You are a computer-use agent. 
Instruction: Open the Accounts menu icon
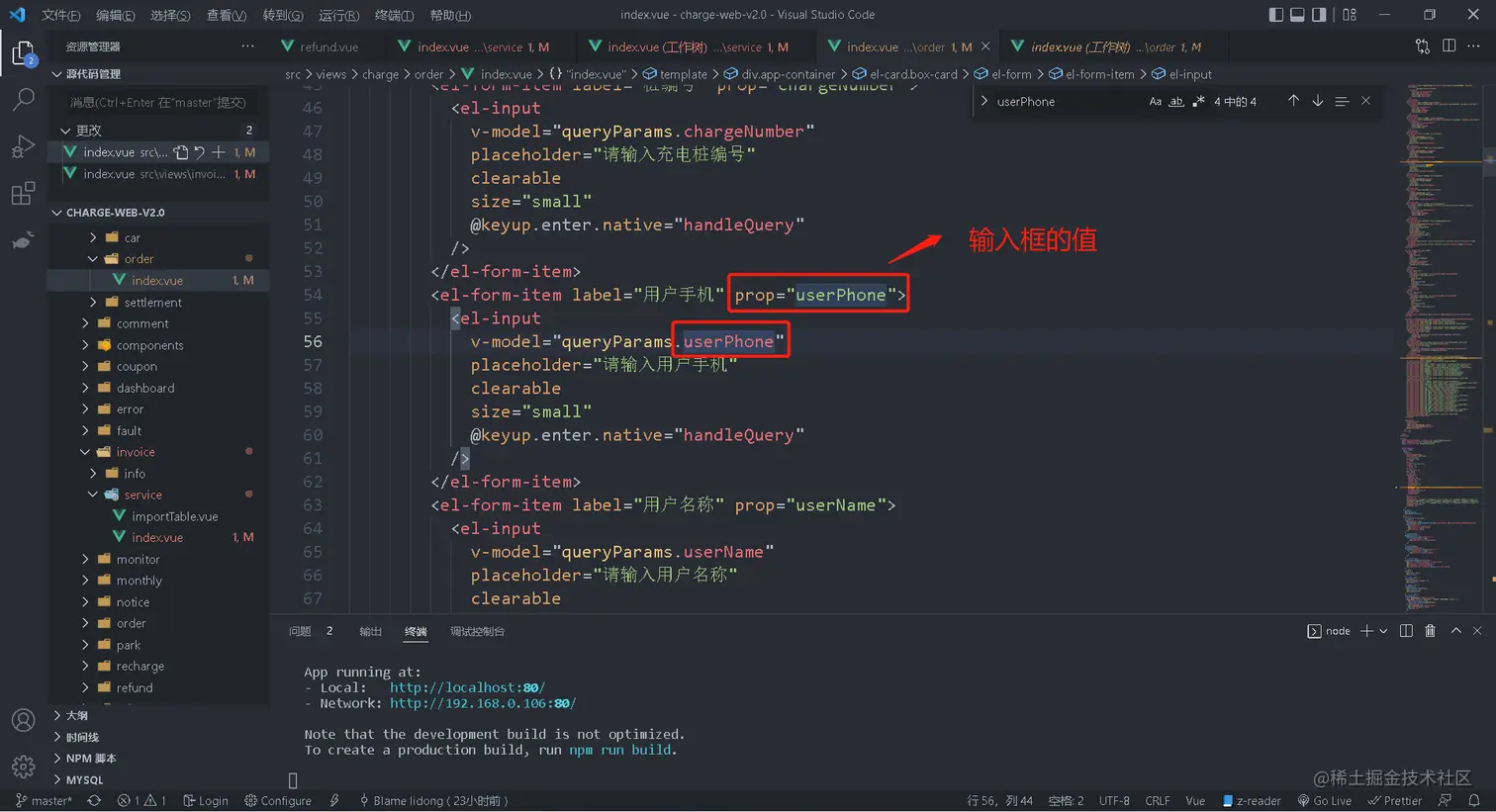23,721
